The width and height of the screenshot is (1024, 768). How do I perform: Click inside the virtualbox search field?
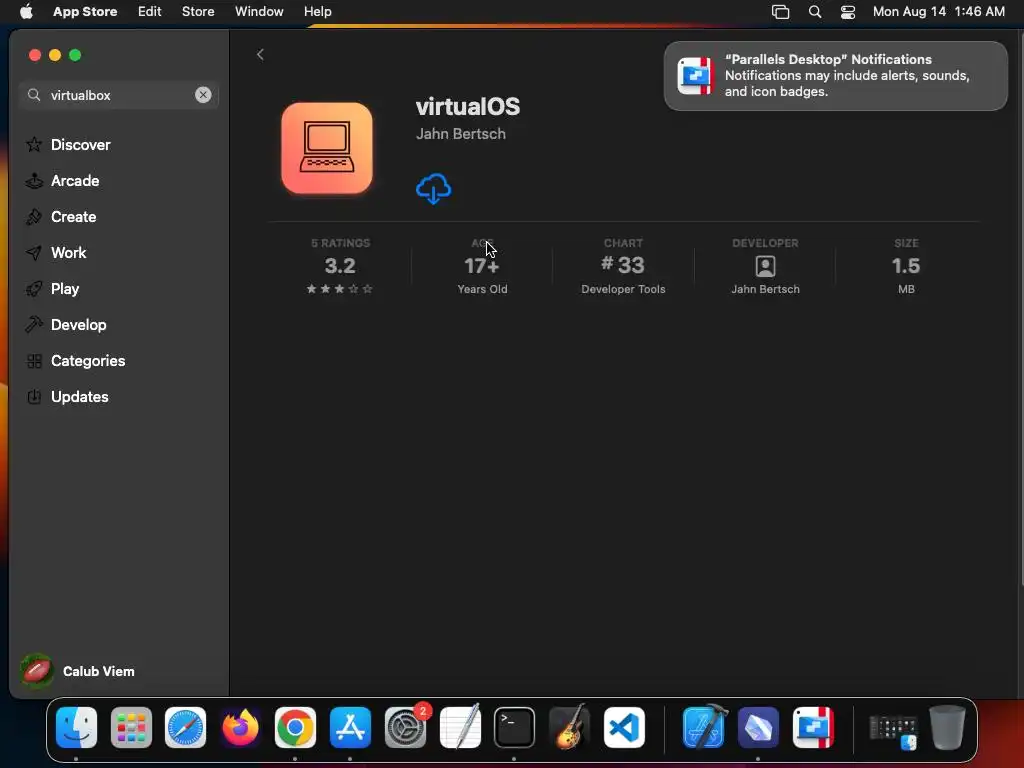click(119, 95)
